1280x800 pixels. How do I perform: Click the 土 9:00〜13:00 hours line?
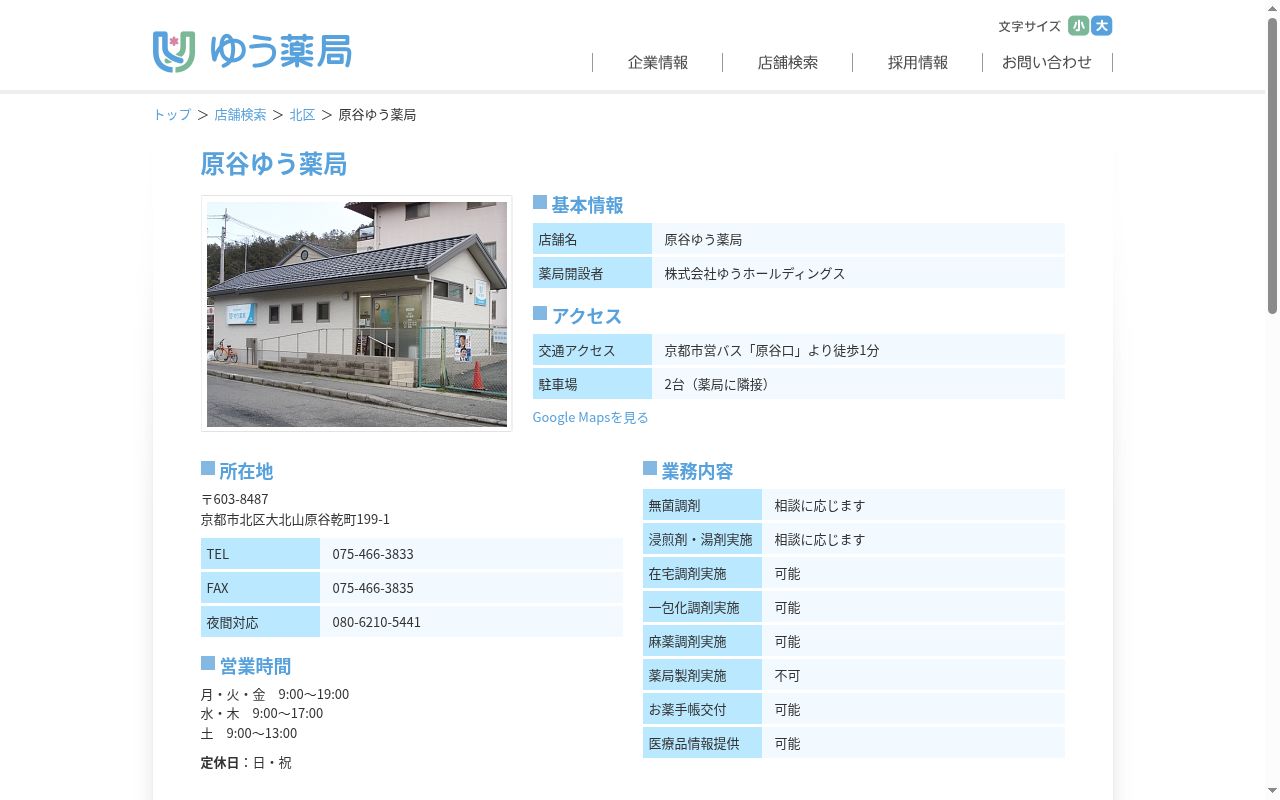249,733
